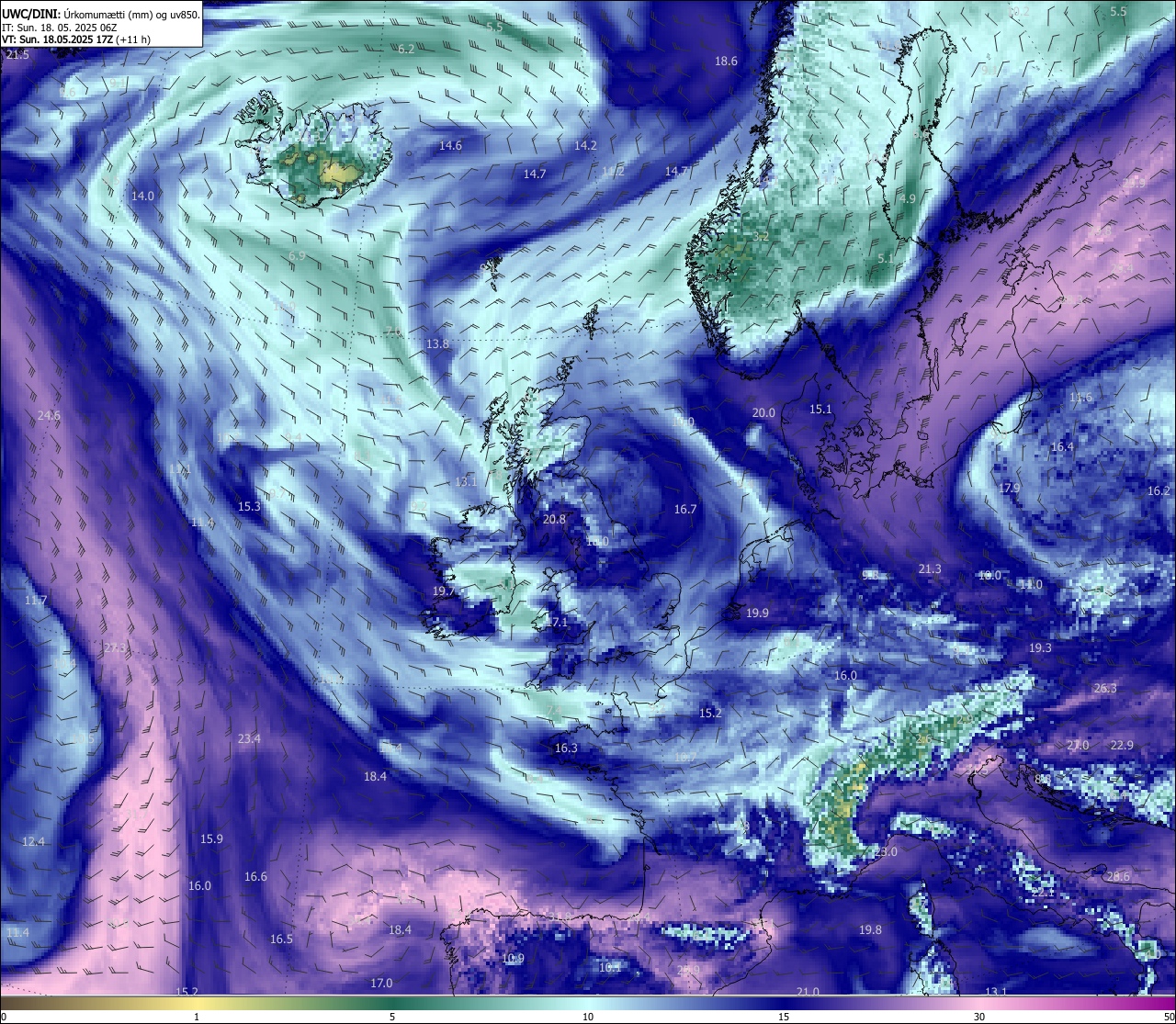Viewport: 1176px width, 1024px height.
Task: Click the '11.7' map value
Action: click(36, 600)
